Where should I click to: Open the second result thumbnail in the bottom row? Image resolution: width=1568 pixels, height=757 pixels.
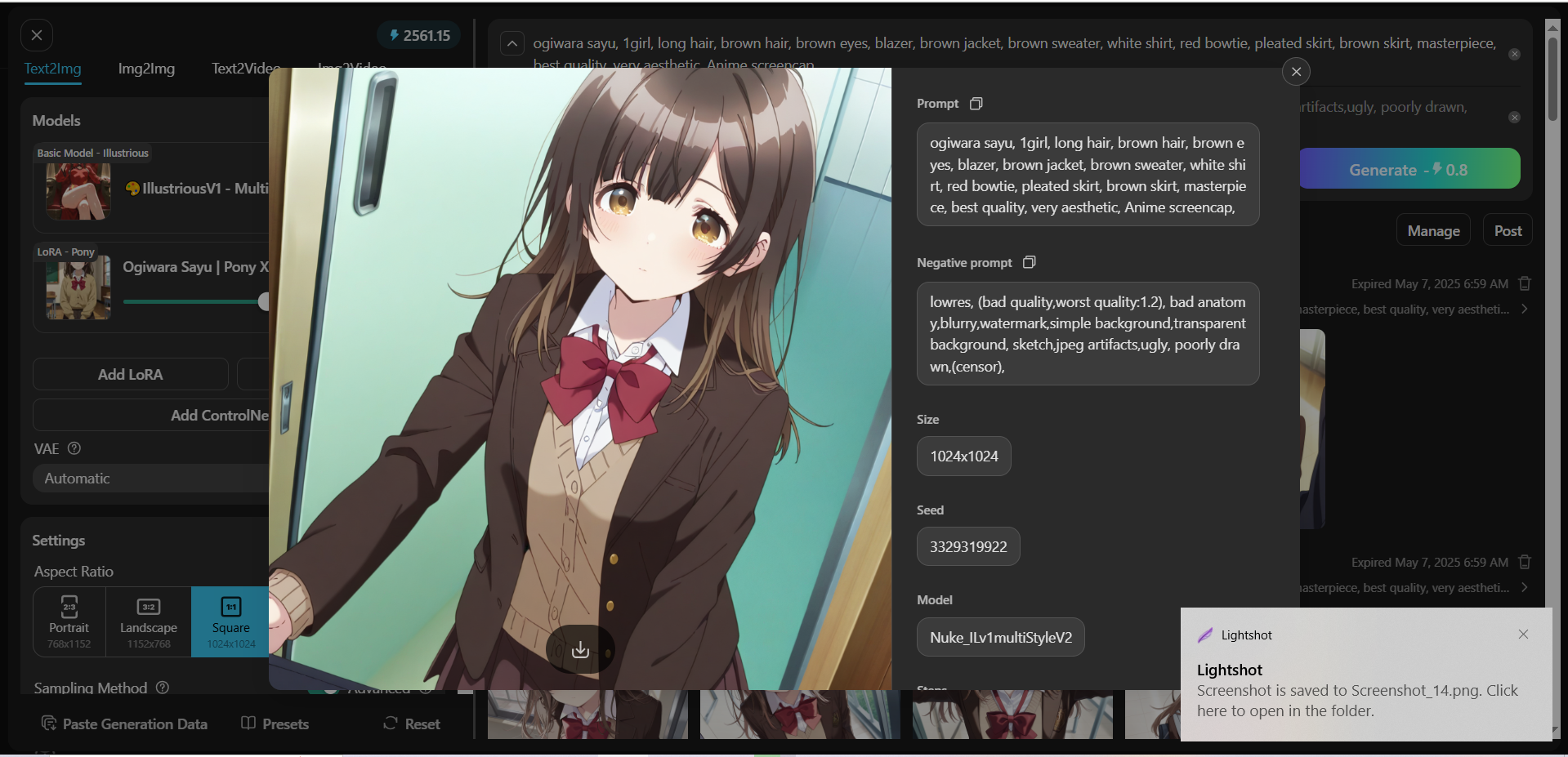(800, 715)
